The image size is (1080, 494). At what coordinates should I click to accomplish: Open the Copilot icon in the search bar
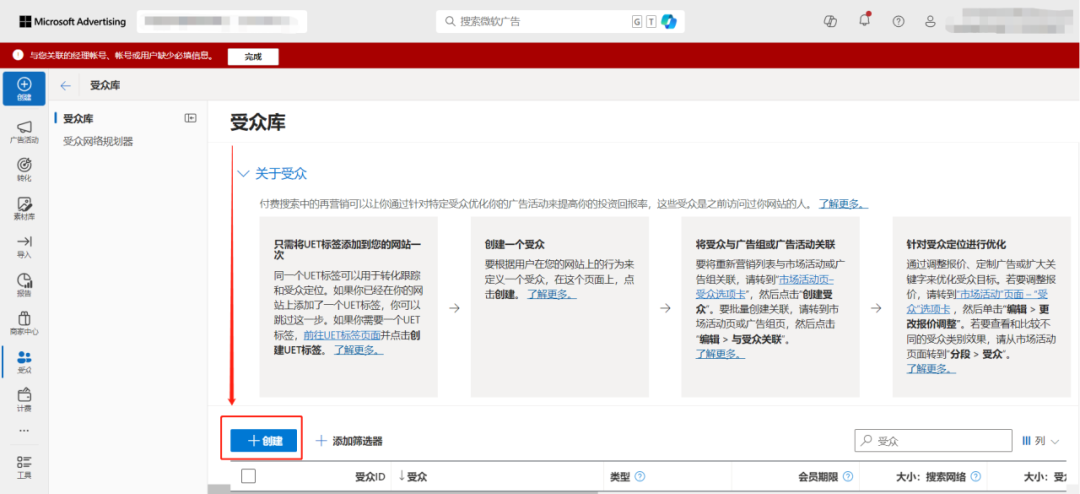[668, 21]
